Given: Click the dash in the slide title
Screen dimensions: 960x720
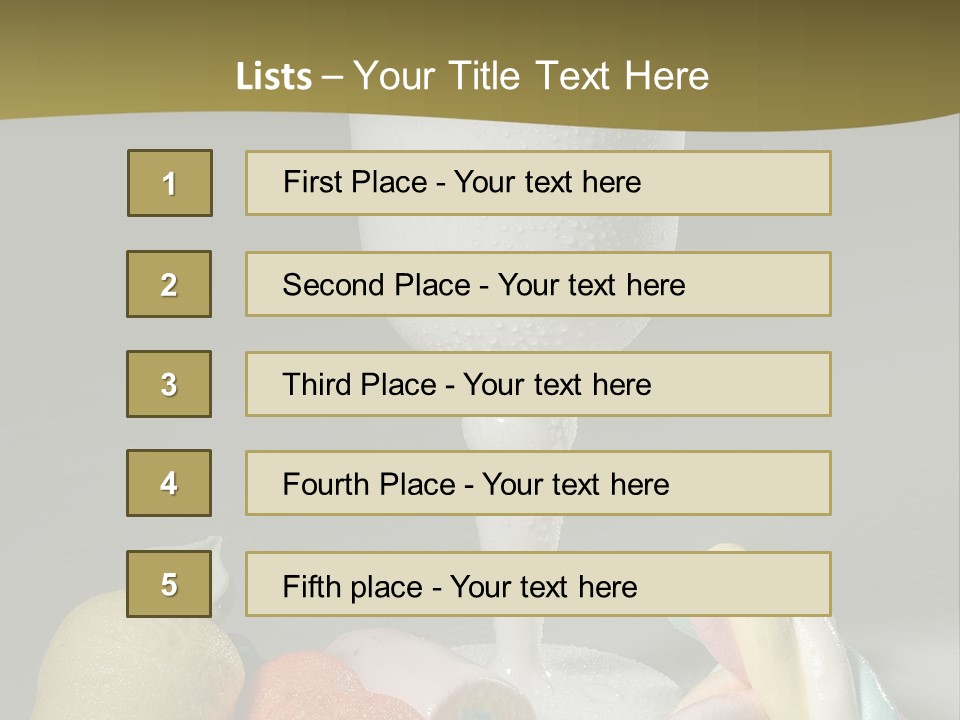Looking at the screenshot, I should pos(332,77).
